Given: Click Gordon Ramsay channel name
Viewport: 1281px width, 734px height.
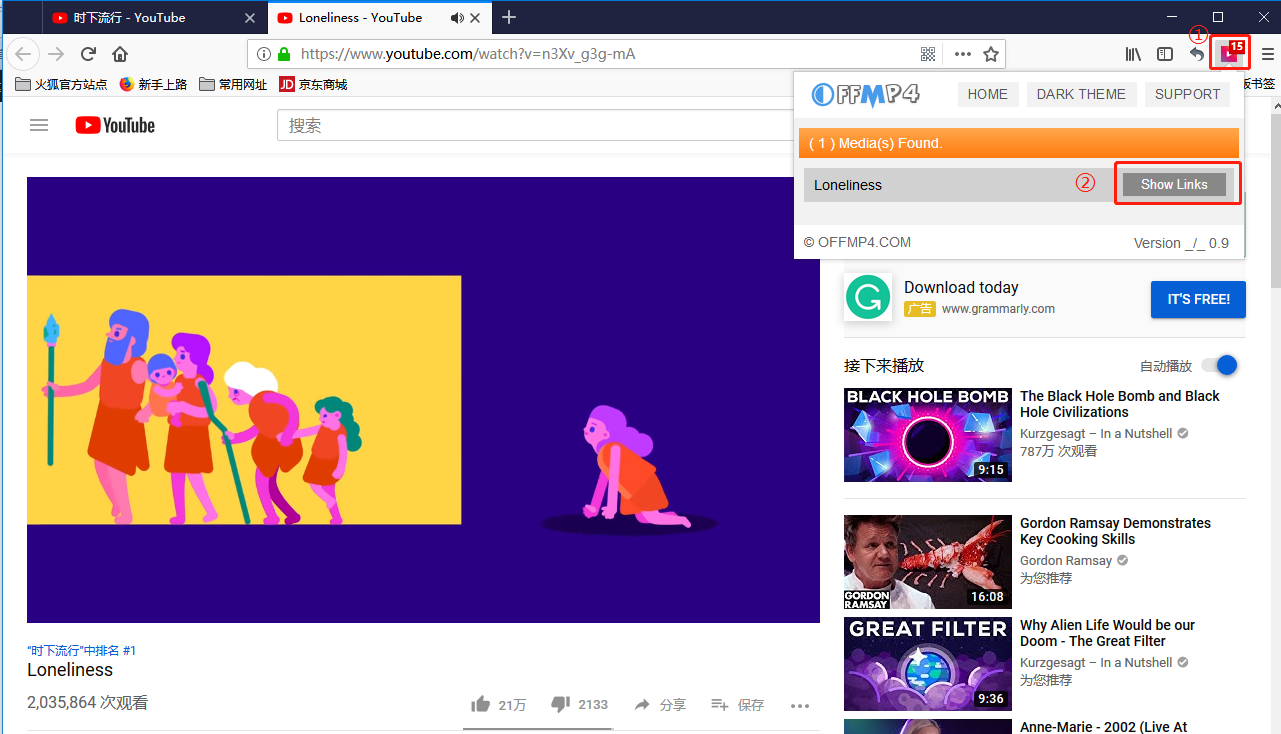Looking at the screenshot, I should [x=1066, y=561].
